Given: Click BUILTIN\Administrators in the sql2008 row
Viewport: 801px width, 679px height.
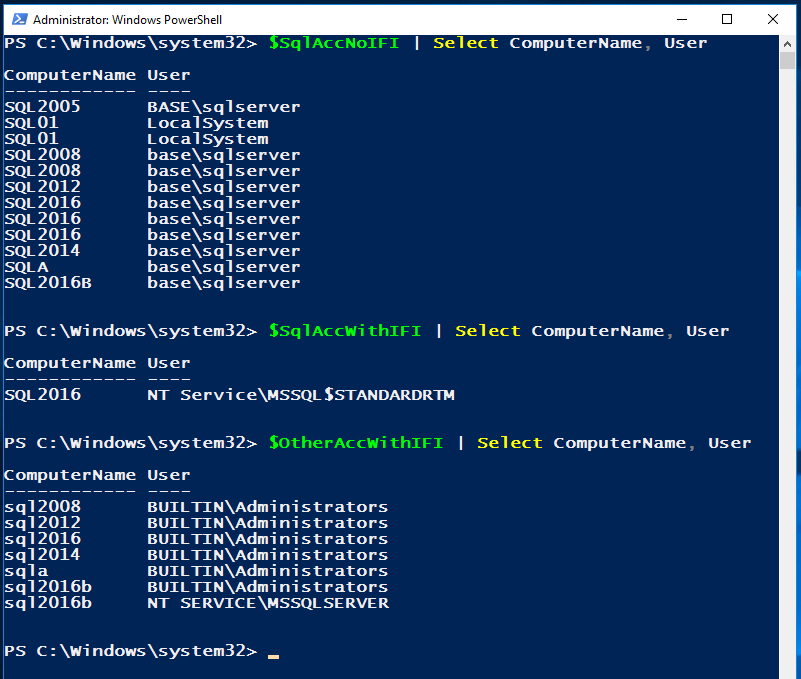Looking at the screenshot, I should point(268,507).
